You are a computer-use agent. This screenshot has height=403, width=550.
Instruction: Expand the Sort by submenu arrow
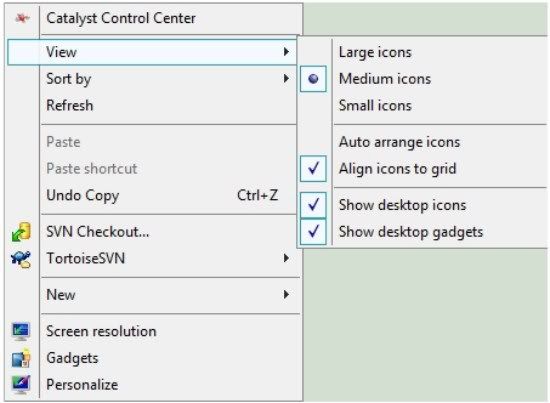pyautogui.click(x=286, y=79)
